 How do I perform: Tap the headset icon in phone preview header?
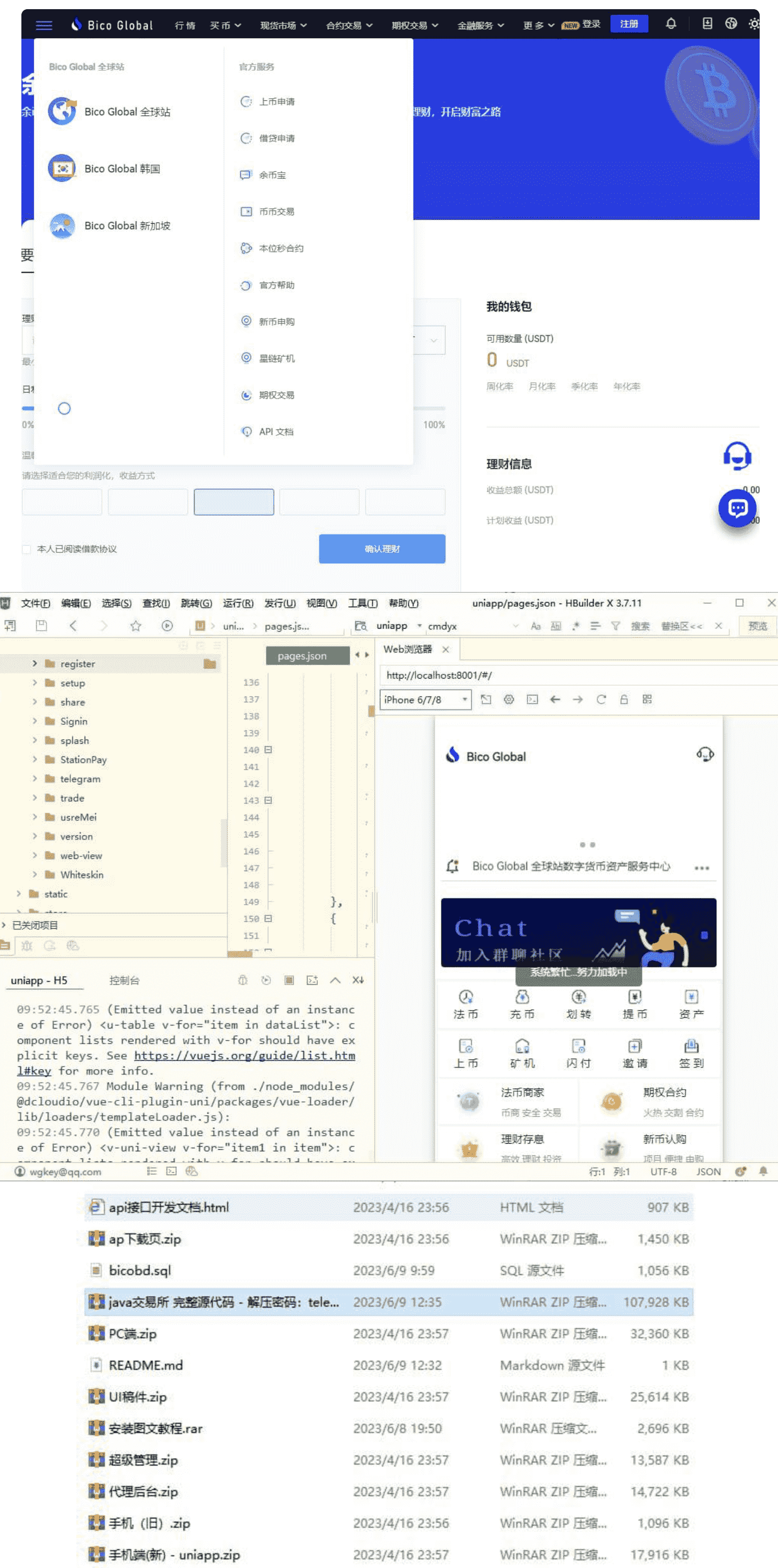tap(705, 755)
